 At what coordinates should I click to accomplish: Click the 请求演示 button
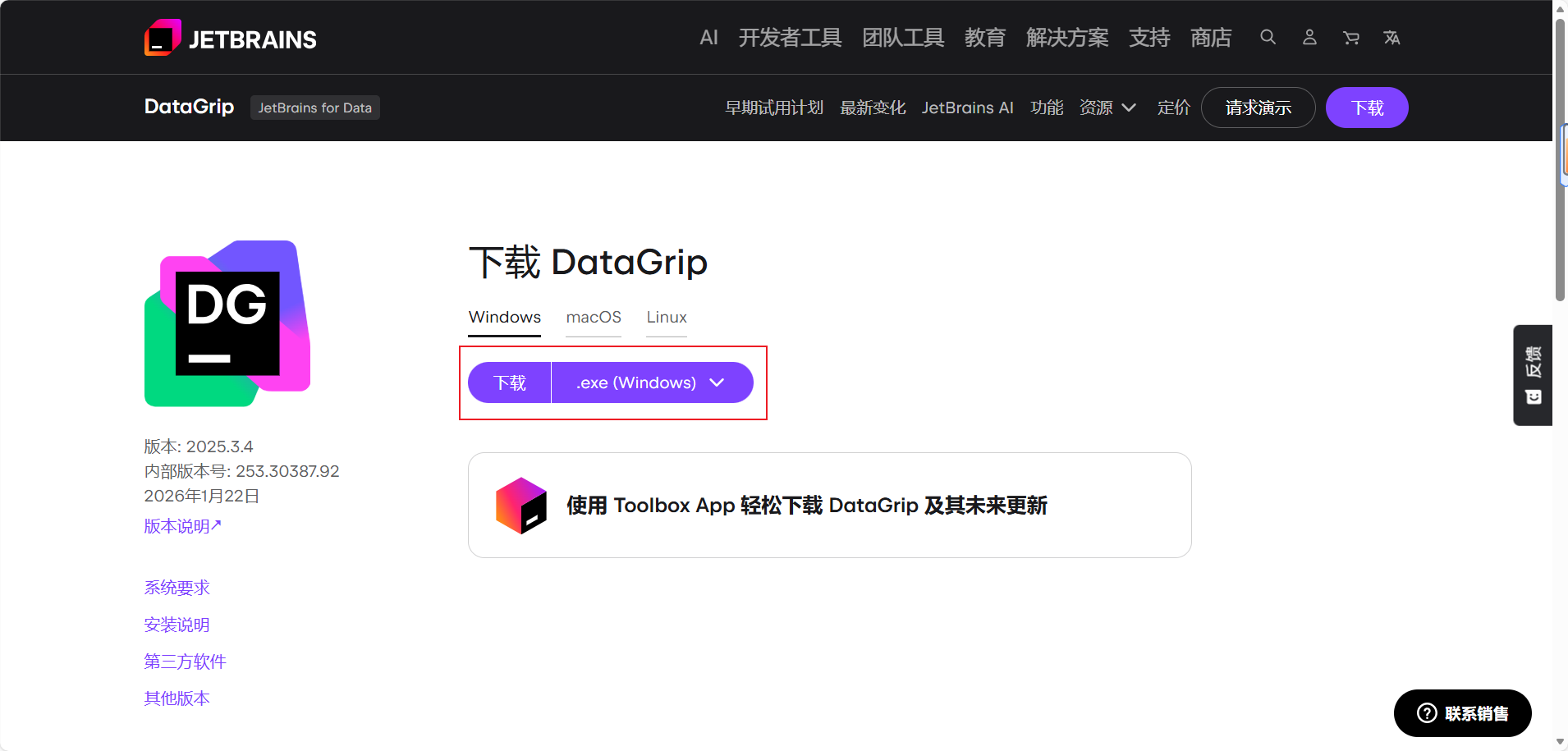pyautogui.click(x=1259, y=108)
